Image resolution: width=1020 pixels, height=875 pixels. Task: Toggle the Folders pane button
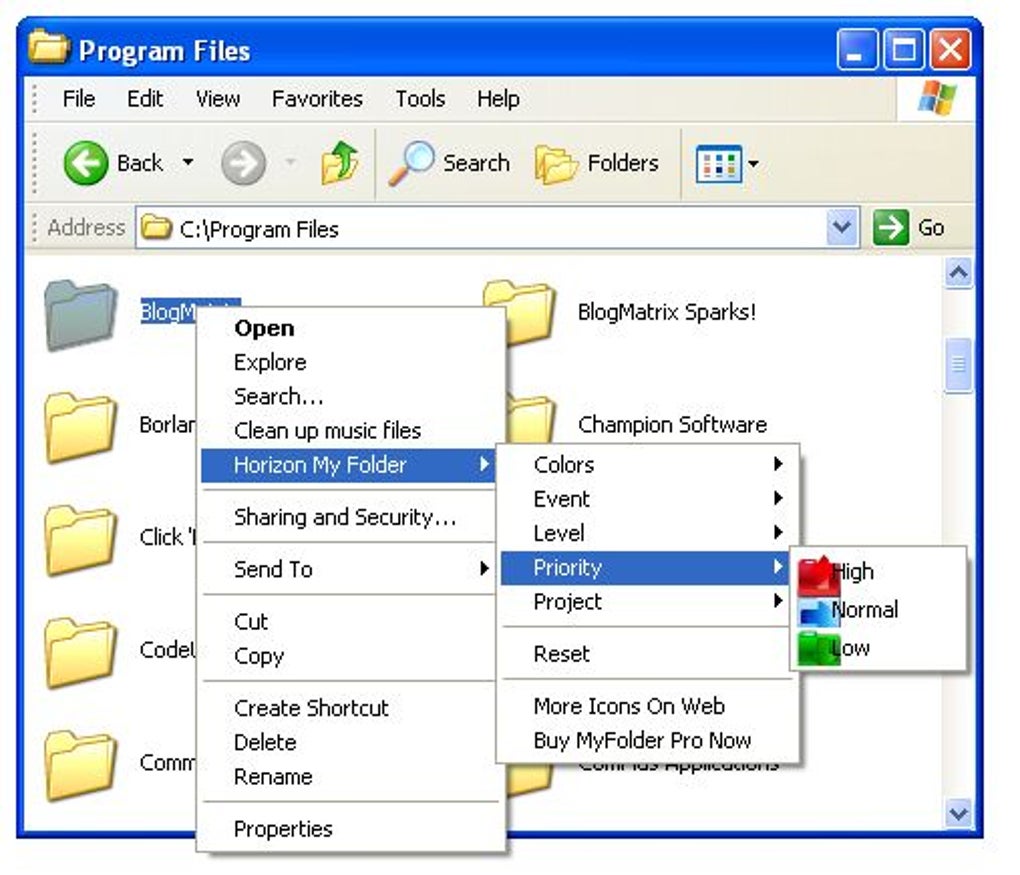[x=597, y=163]
